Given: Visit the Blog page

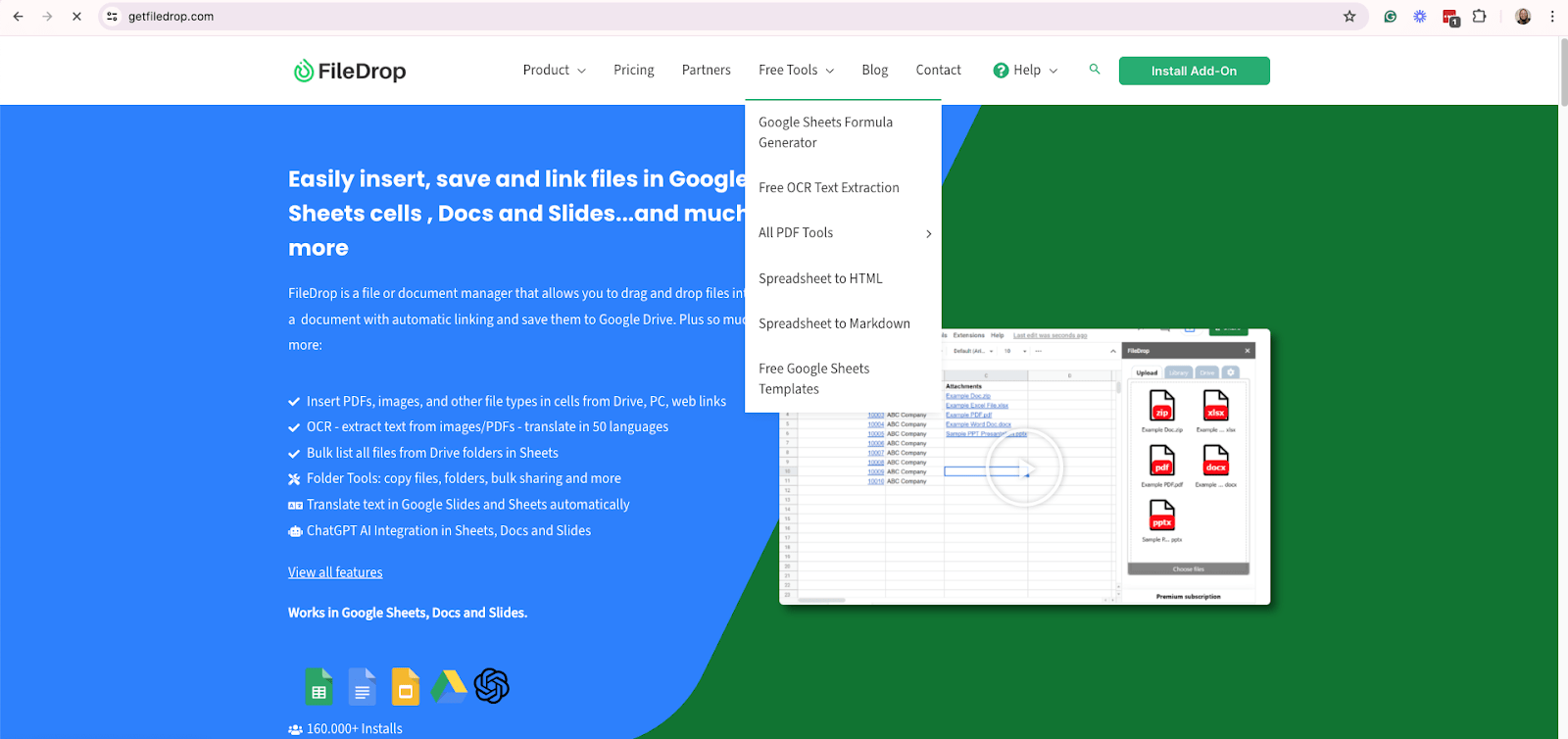Looking at the screenshot, I should point(875,70).
